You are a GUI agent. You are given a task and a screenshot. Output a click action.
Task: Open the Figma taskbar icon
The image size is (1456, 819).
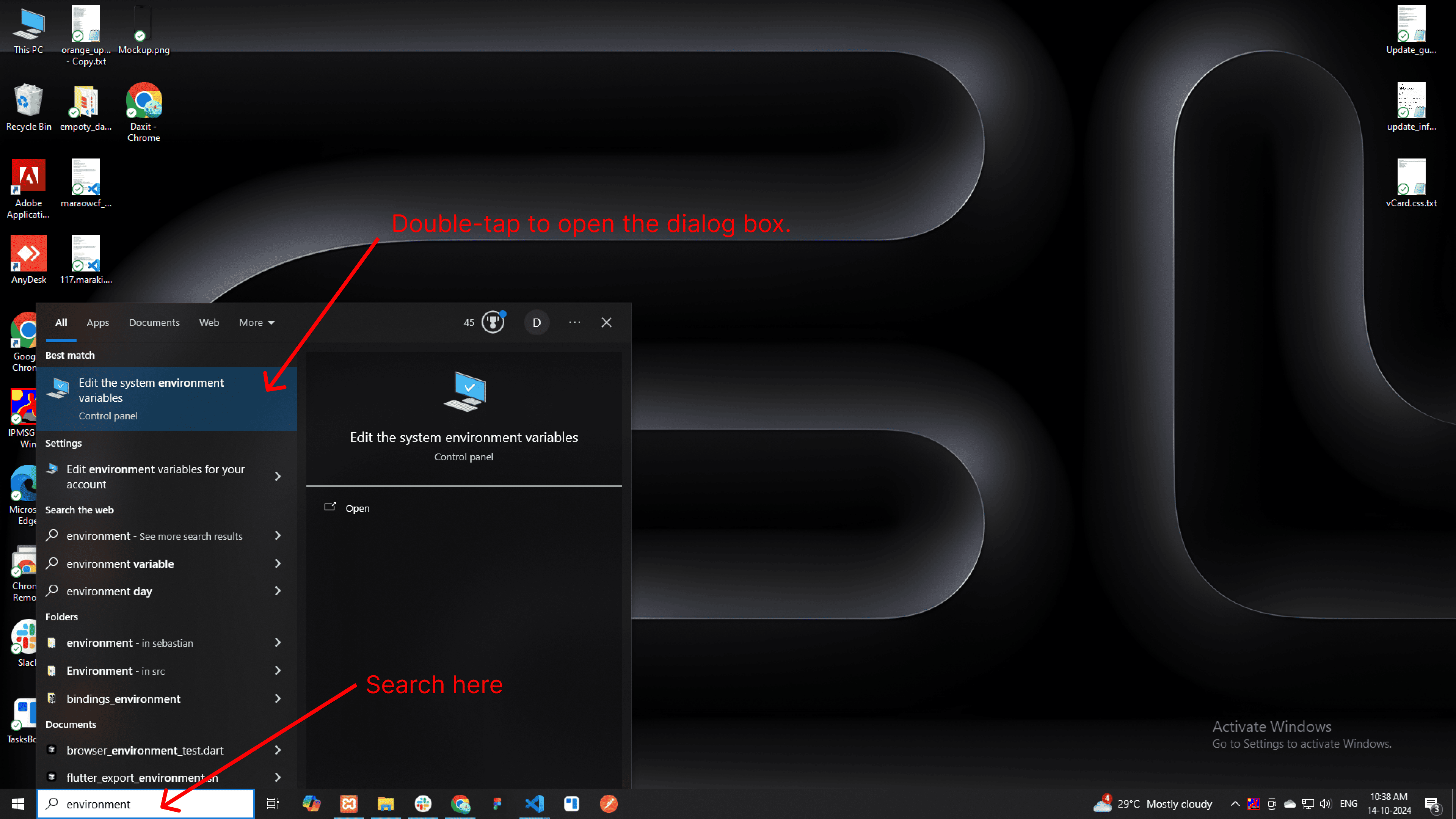point(497,804)
